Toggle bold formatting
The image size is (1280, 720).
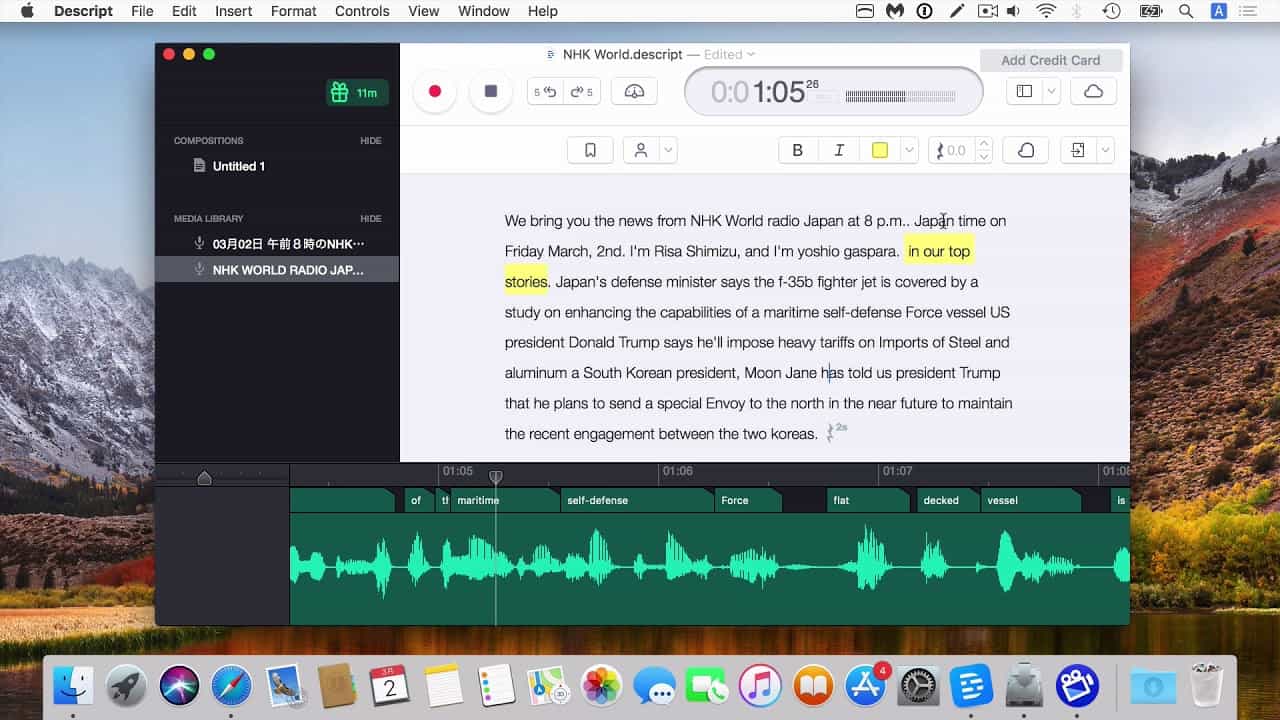click(x=797, y=149)
